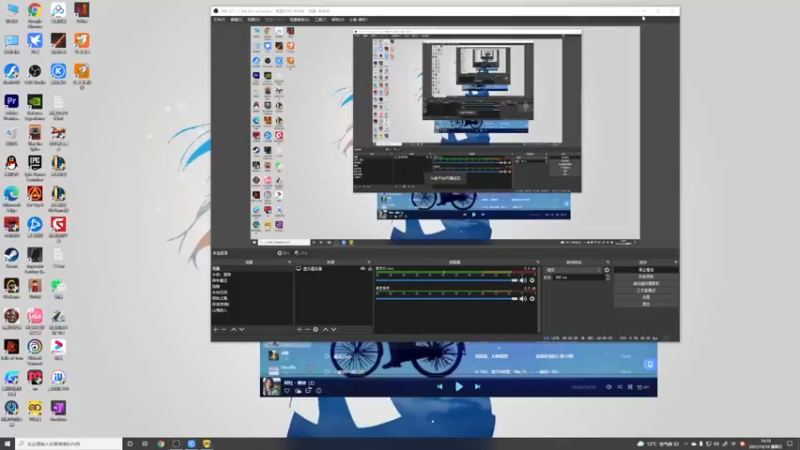Viewport: 800px width, 450px height.
Task: Click 退出 Exit button in Controls
Action: coord(646,304)
